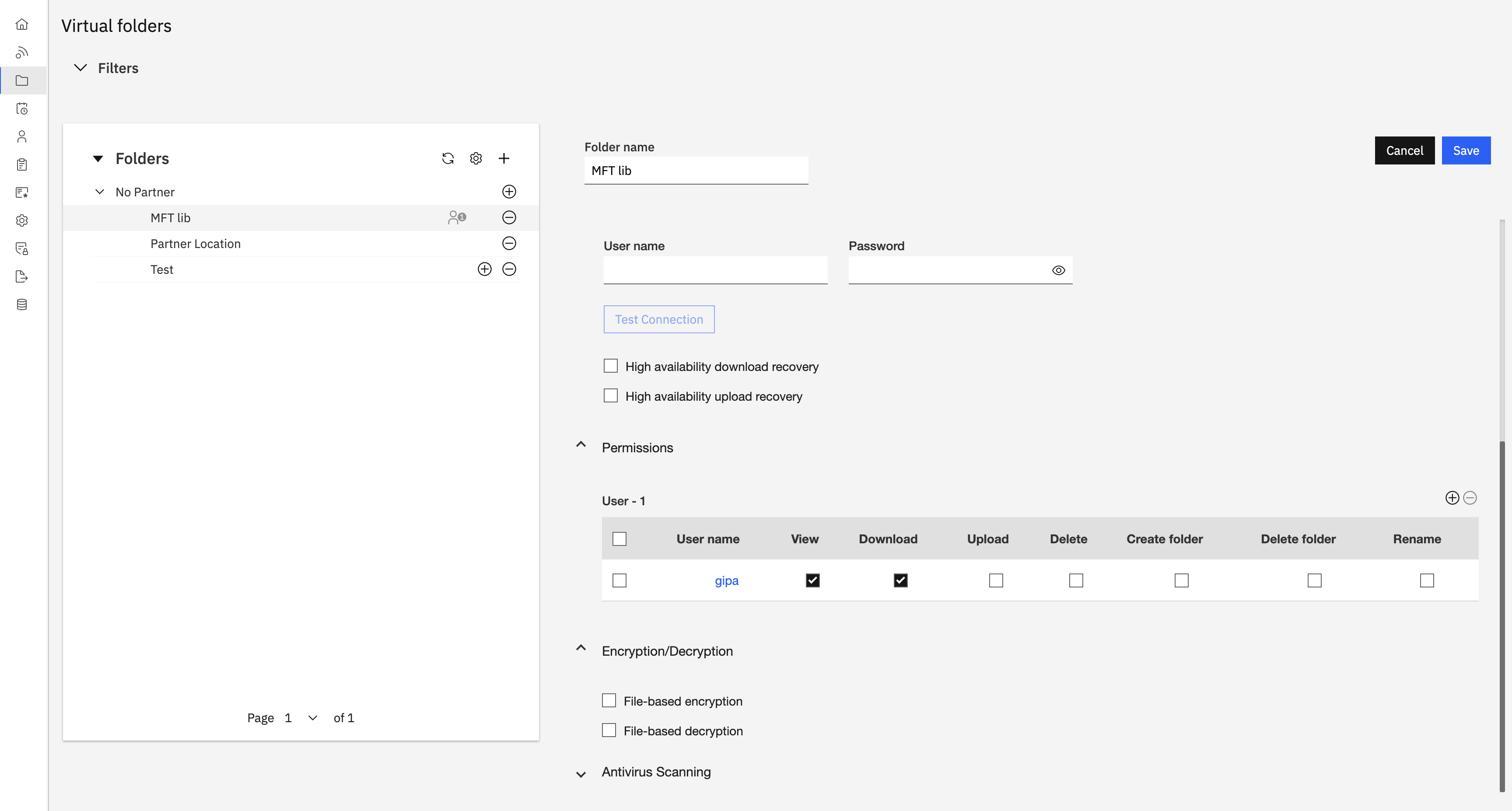This screenshot has height=811, width=1512.
Task: Enable Upload permission for gipa
Action: (x=995, y=580)
